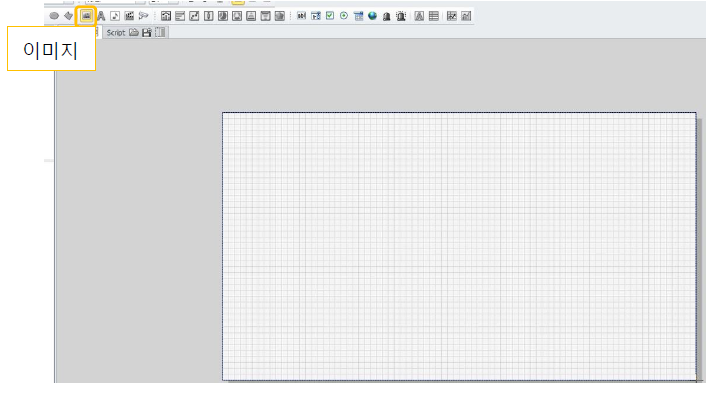Select the polygon shape tool
The width and height of the screenshot is (712, 393).
(69, 16)
